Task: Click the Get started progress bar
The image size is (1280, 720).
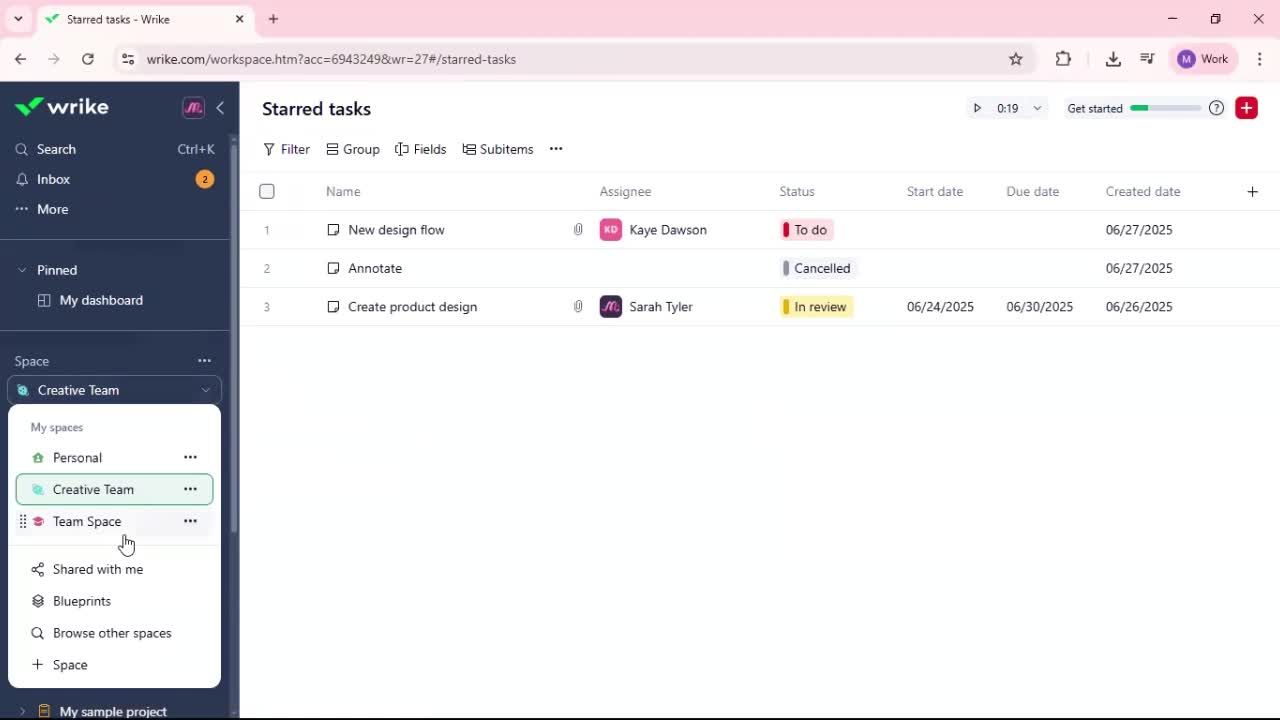Action: coord(1165,108)
